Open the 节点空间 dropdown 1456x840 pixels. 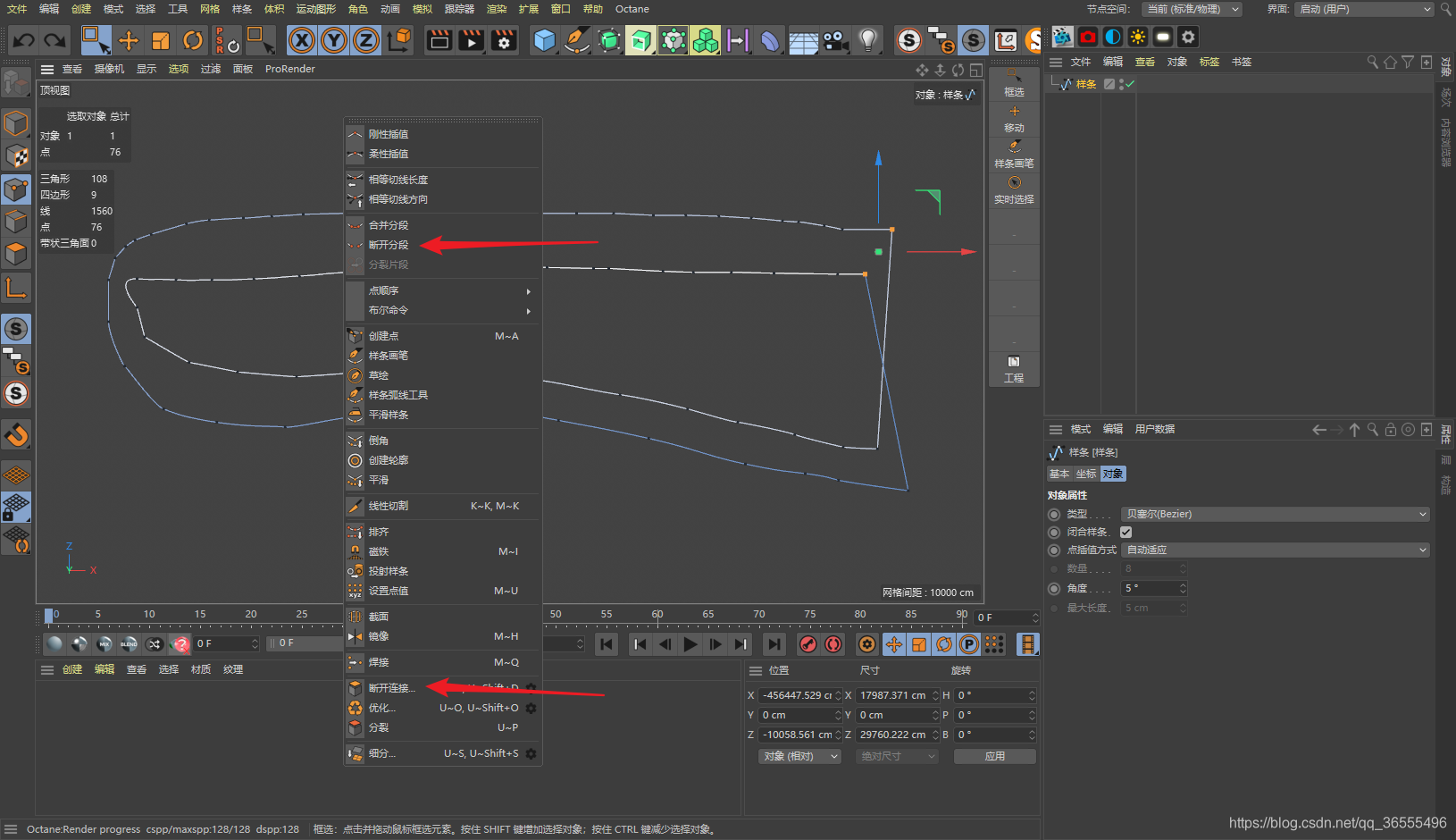1192,9
